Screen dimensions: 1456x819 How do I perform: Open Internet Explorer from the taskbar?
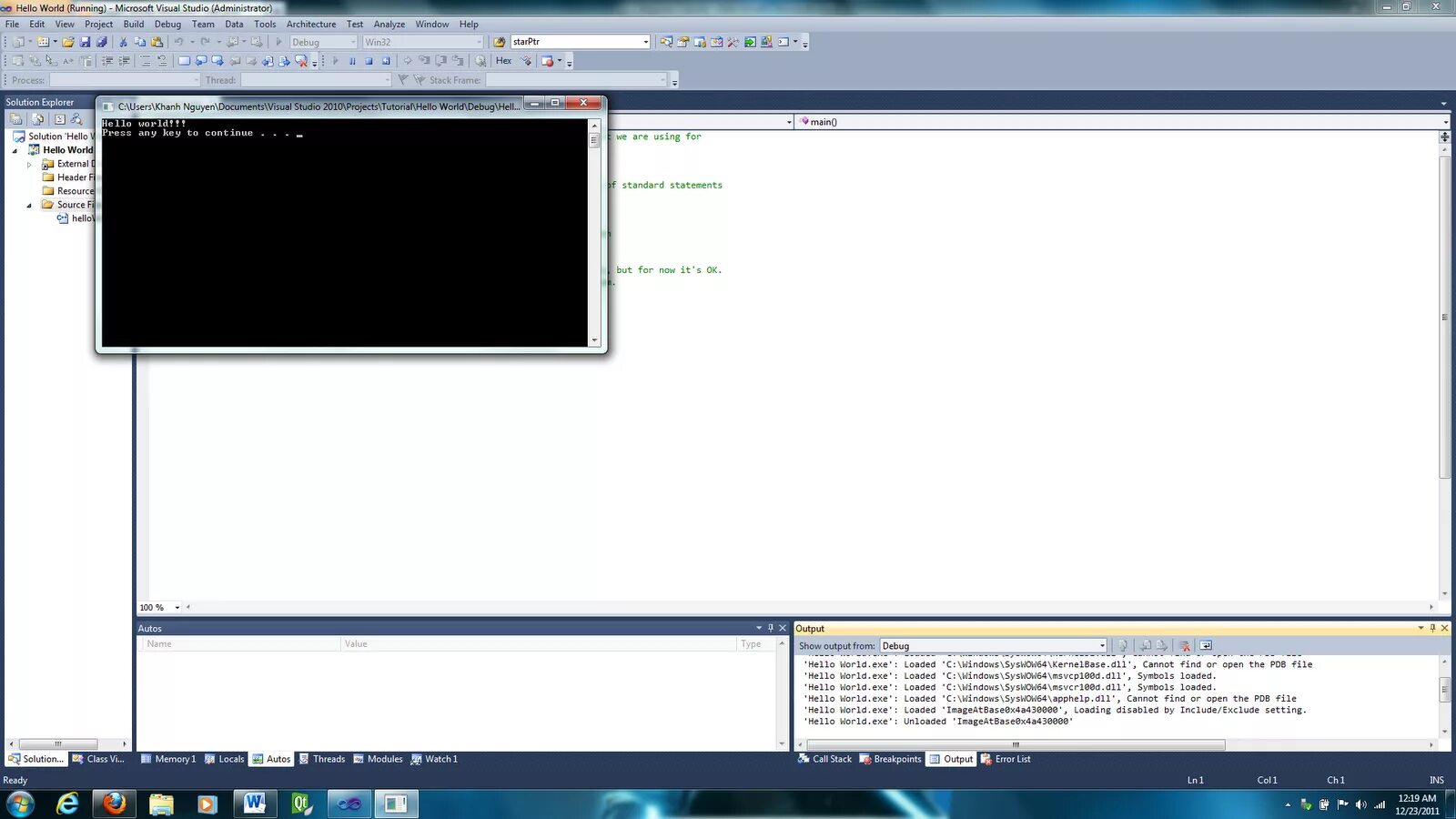click(67, 804)
